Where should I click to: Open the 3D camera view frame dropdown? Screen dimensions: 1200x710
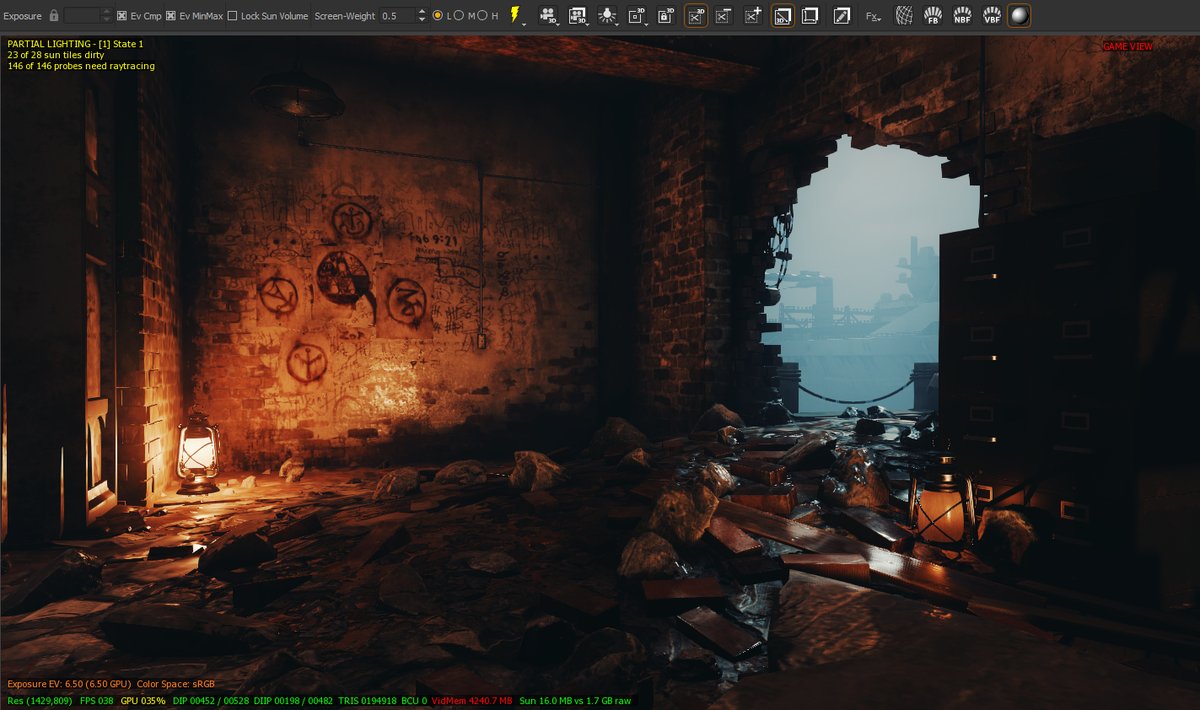coord(578,15)
